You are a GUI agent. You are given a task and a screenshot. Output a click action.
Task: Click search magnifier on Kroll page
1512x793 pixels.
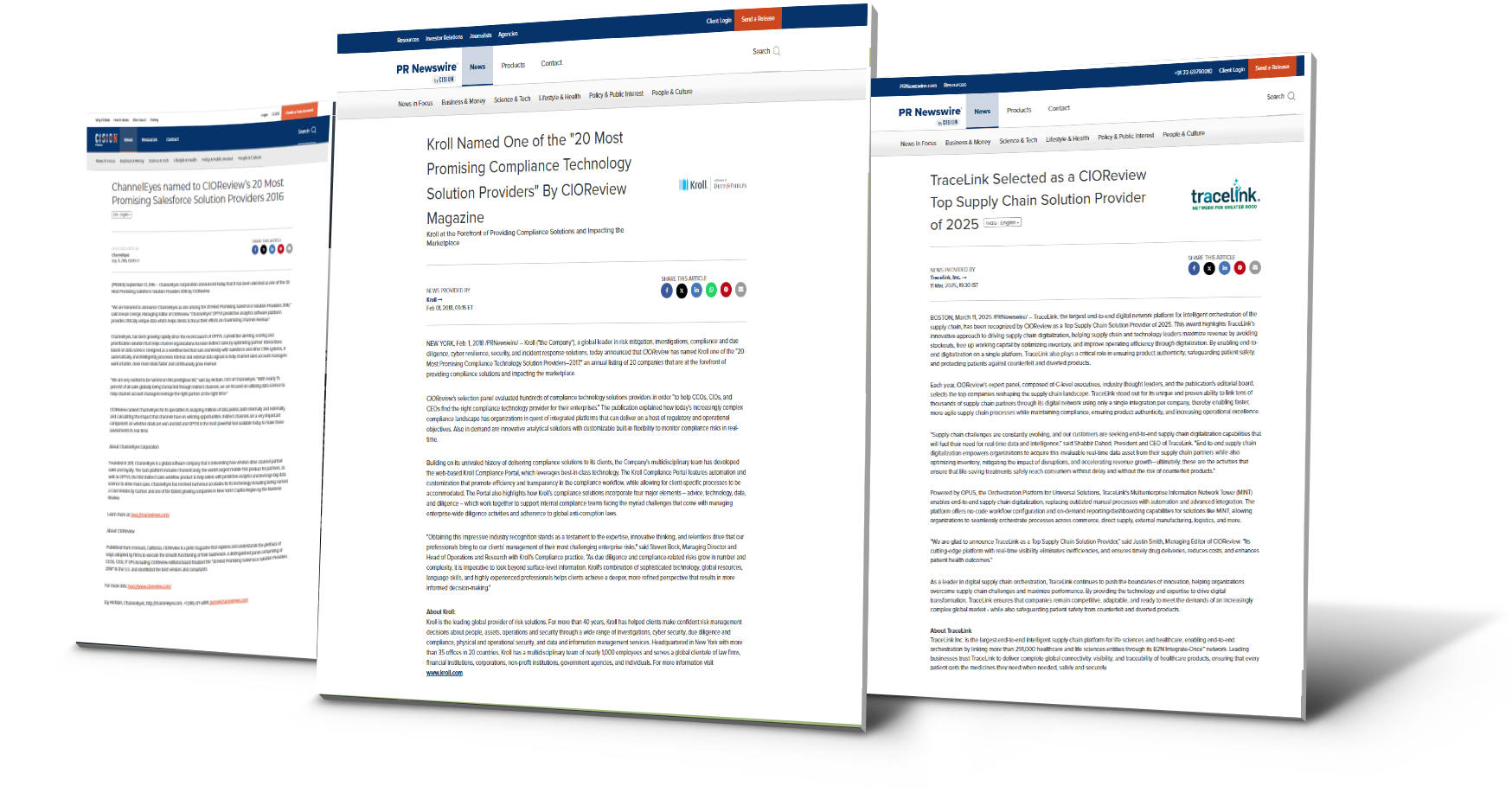pyautogui.click(x=777, y=51)
